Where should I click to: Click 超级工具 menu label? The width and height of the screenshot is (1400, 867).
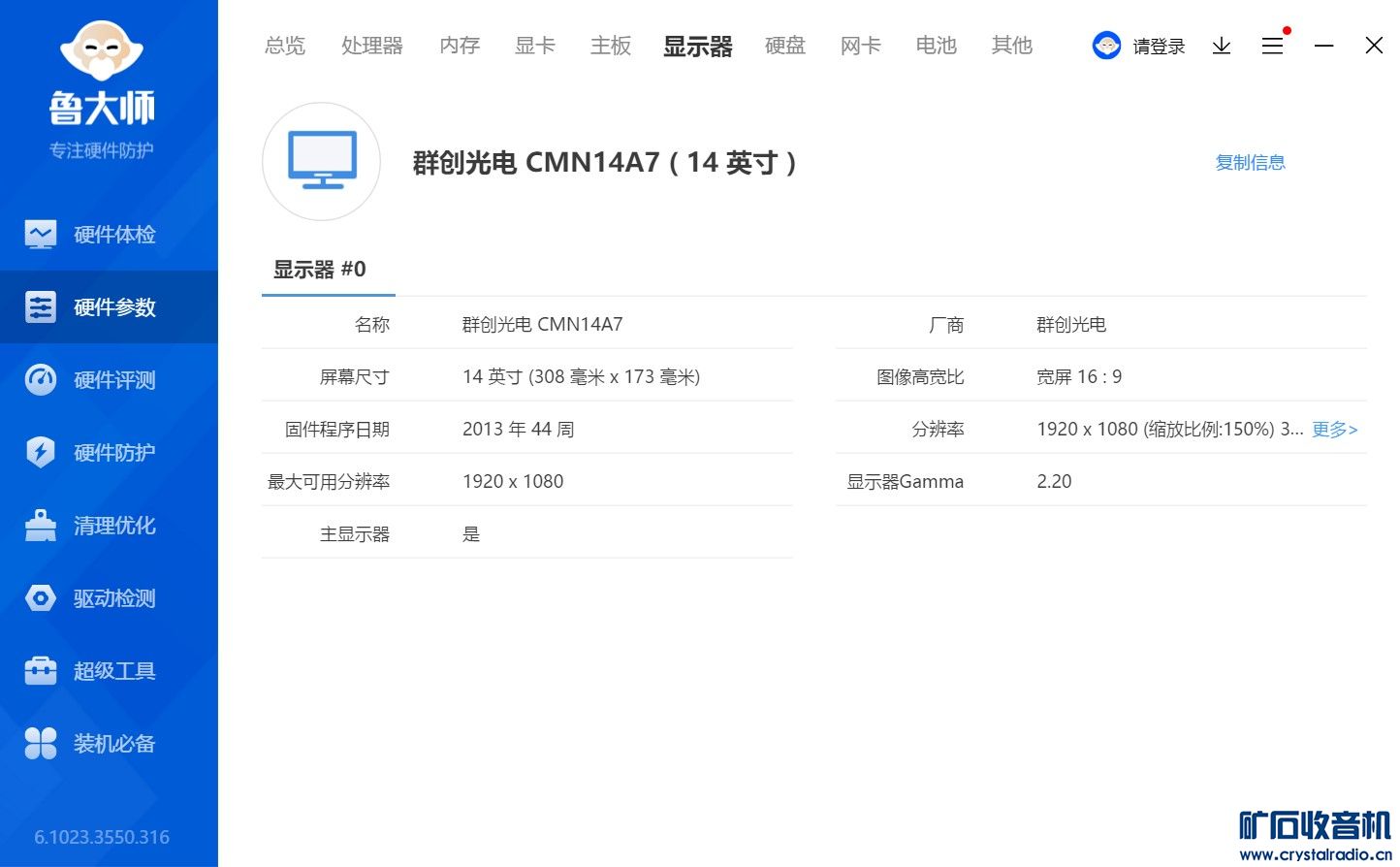click(114, 671)
